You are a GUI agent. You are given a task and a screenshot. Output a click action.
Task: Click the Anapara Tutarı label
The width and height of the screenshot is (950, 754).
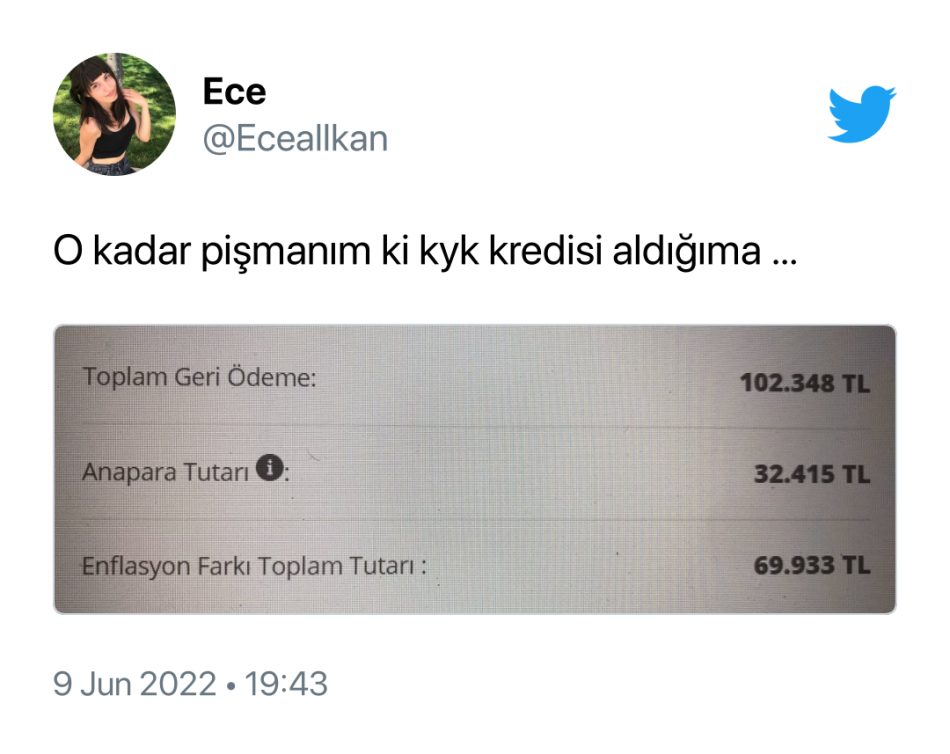[165, 472]
